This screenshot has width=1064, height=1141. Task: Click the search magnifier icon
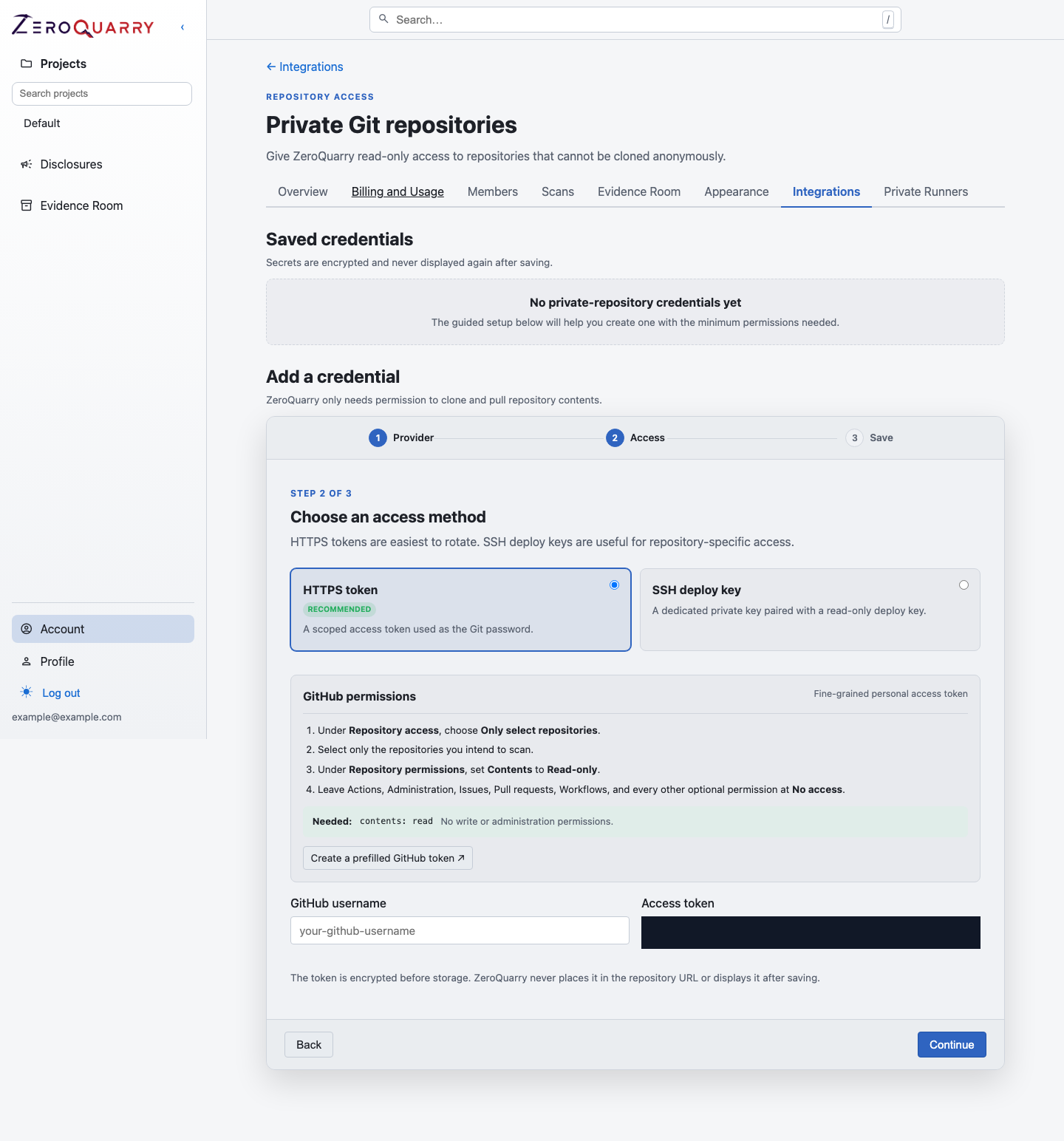pos(383,19)
